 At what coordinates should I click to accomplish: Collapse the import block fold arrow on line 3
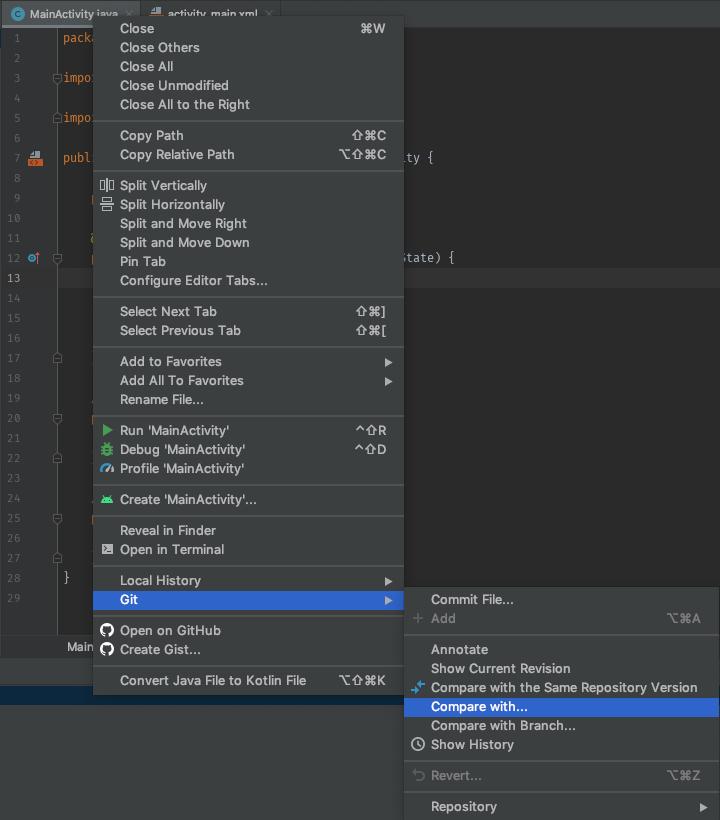click(57, 77)
